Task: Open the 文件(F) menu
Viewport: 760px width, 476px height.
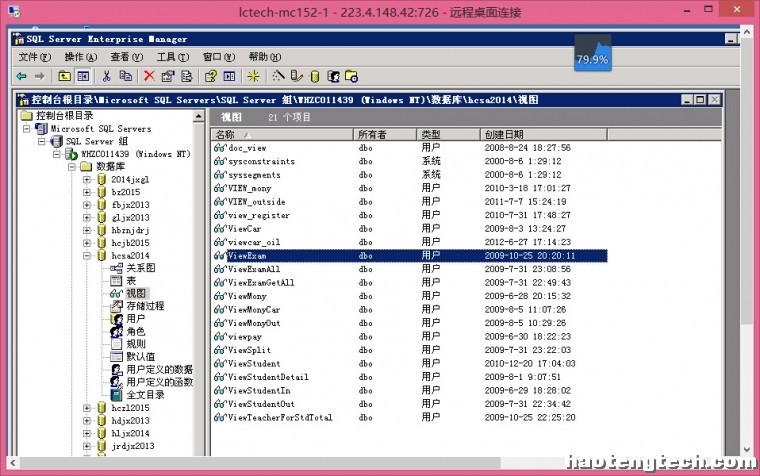Action: coord(34,57)
